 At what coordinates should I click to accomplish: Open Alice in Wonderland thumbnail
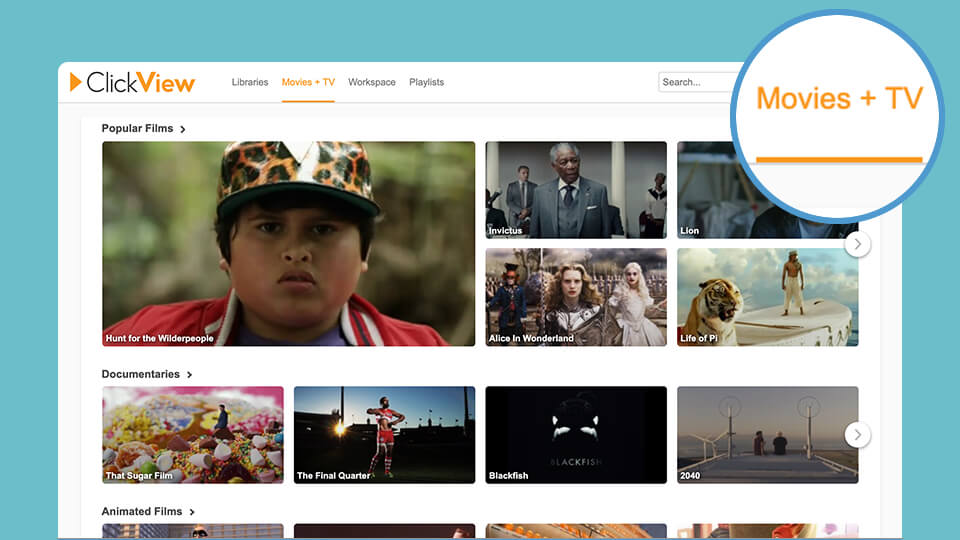pos(575,297)
